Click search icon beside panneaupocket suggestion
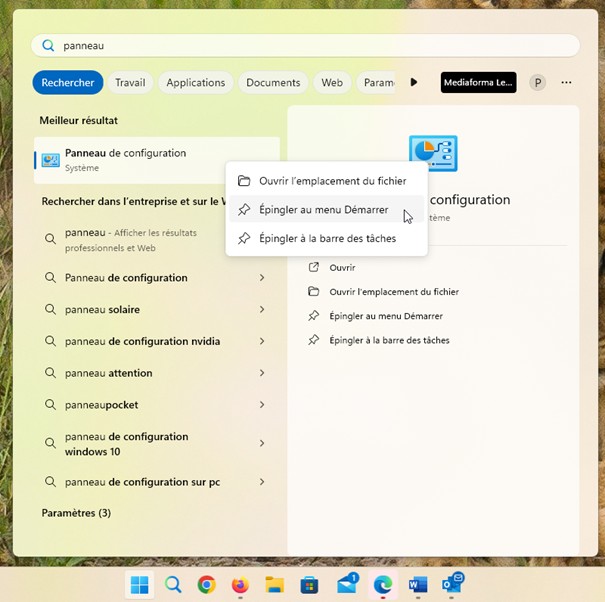The image size is (605, 602). coord(50,404)
